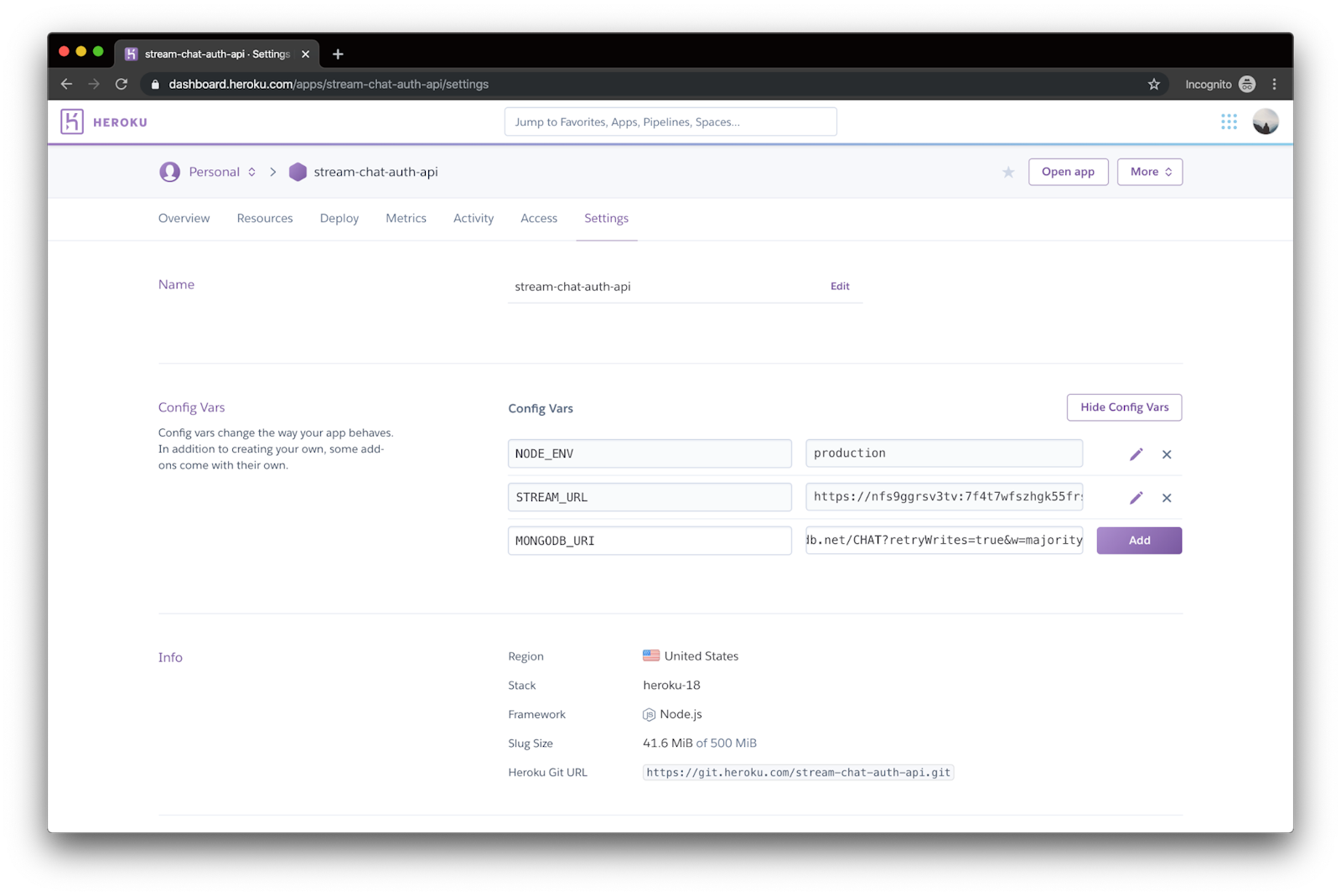Image resolution: width=1341 pixels, height=896 pixels.
Task: Remove STREAM_URL with the X icon
Action: (x=1167, y=497)
